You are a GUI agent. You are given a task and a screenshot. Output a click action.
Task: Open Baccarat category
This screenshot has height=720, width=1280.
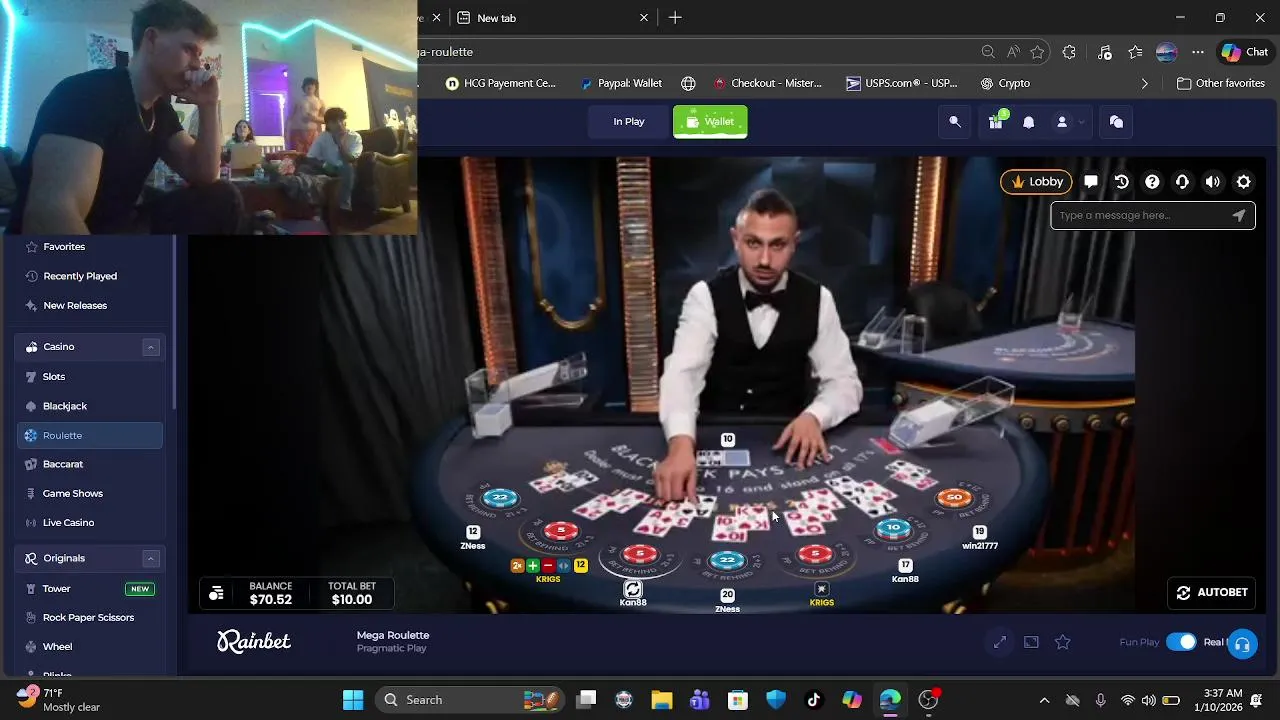tap(63, 464)
